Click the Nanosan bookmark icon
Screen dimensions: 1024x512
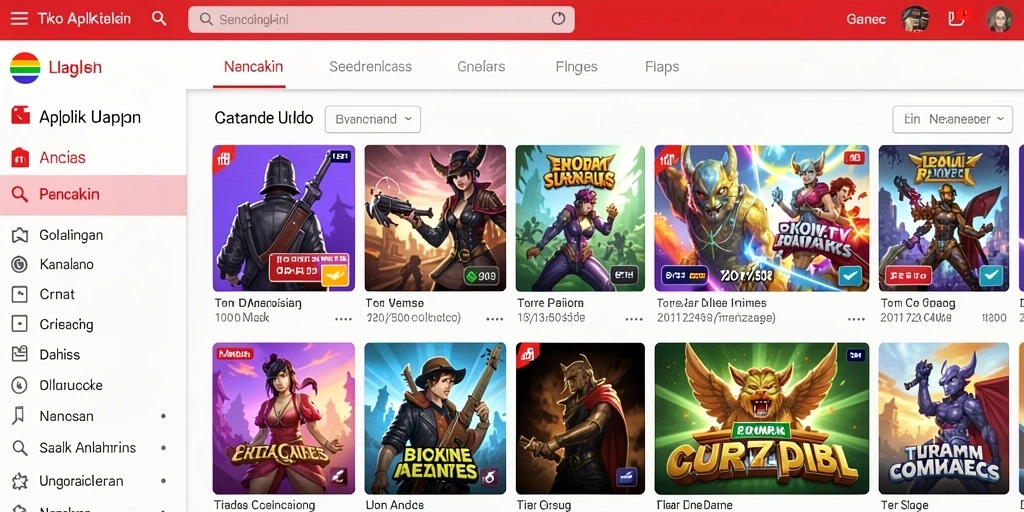[20, 416]
